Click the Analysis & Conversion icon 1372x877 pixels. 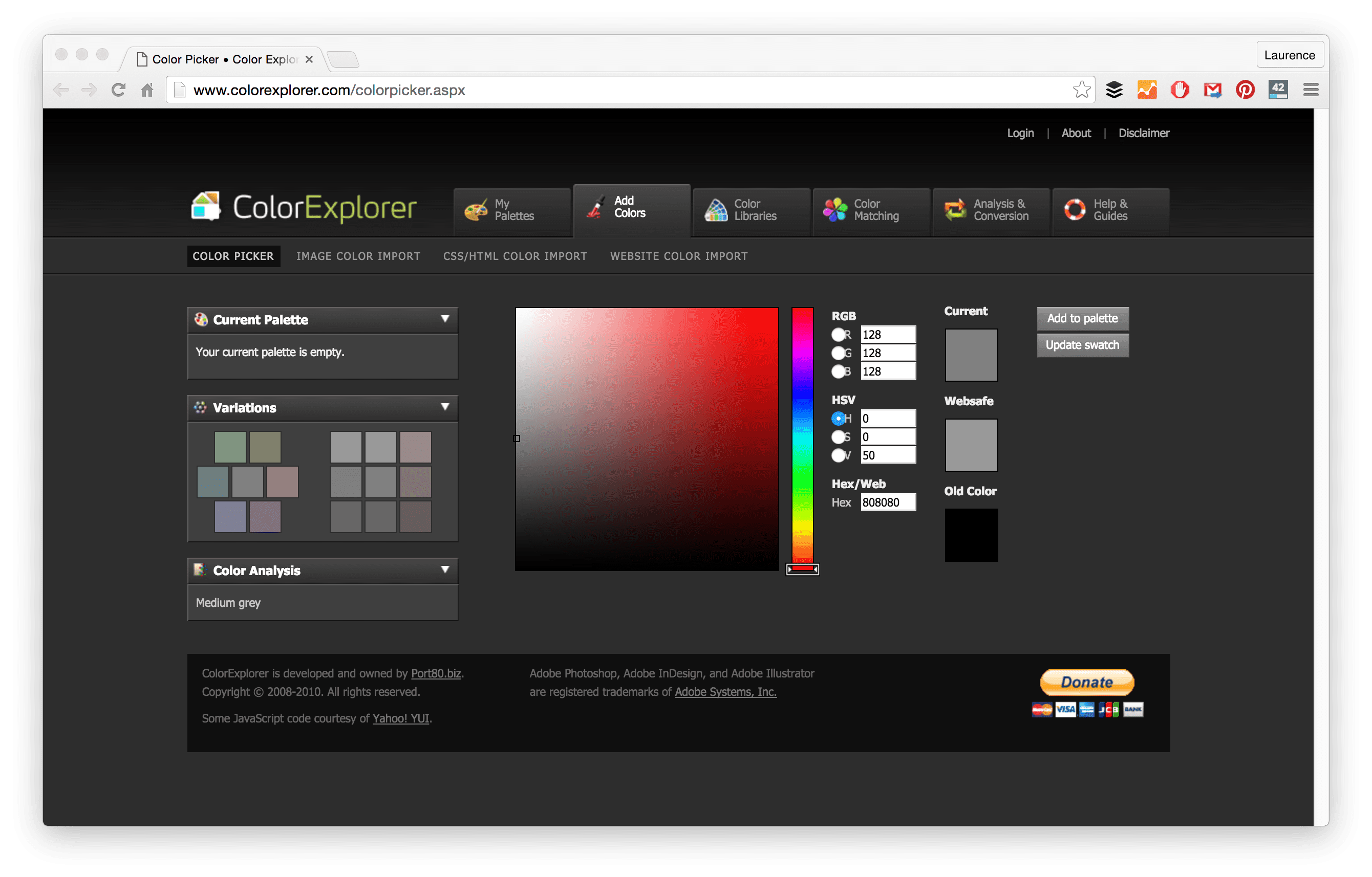pyautogui.click(x=955, y=210)
